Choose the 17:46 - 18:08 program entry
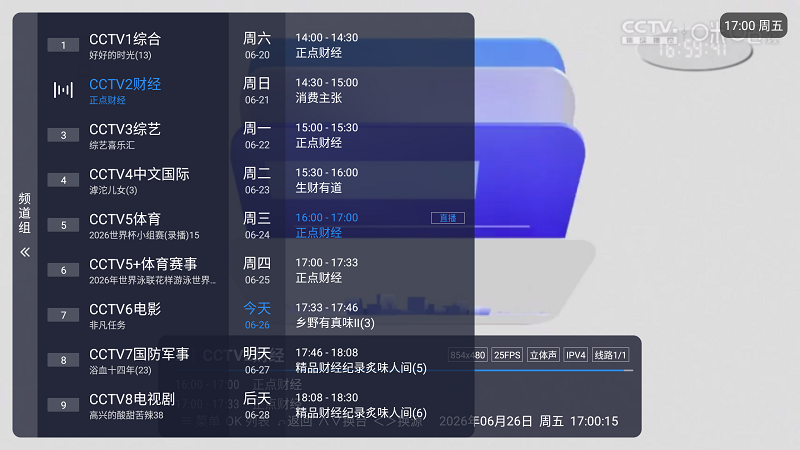Viewport: 800px width, 450px height. tap(380, 360)
